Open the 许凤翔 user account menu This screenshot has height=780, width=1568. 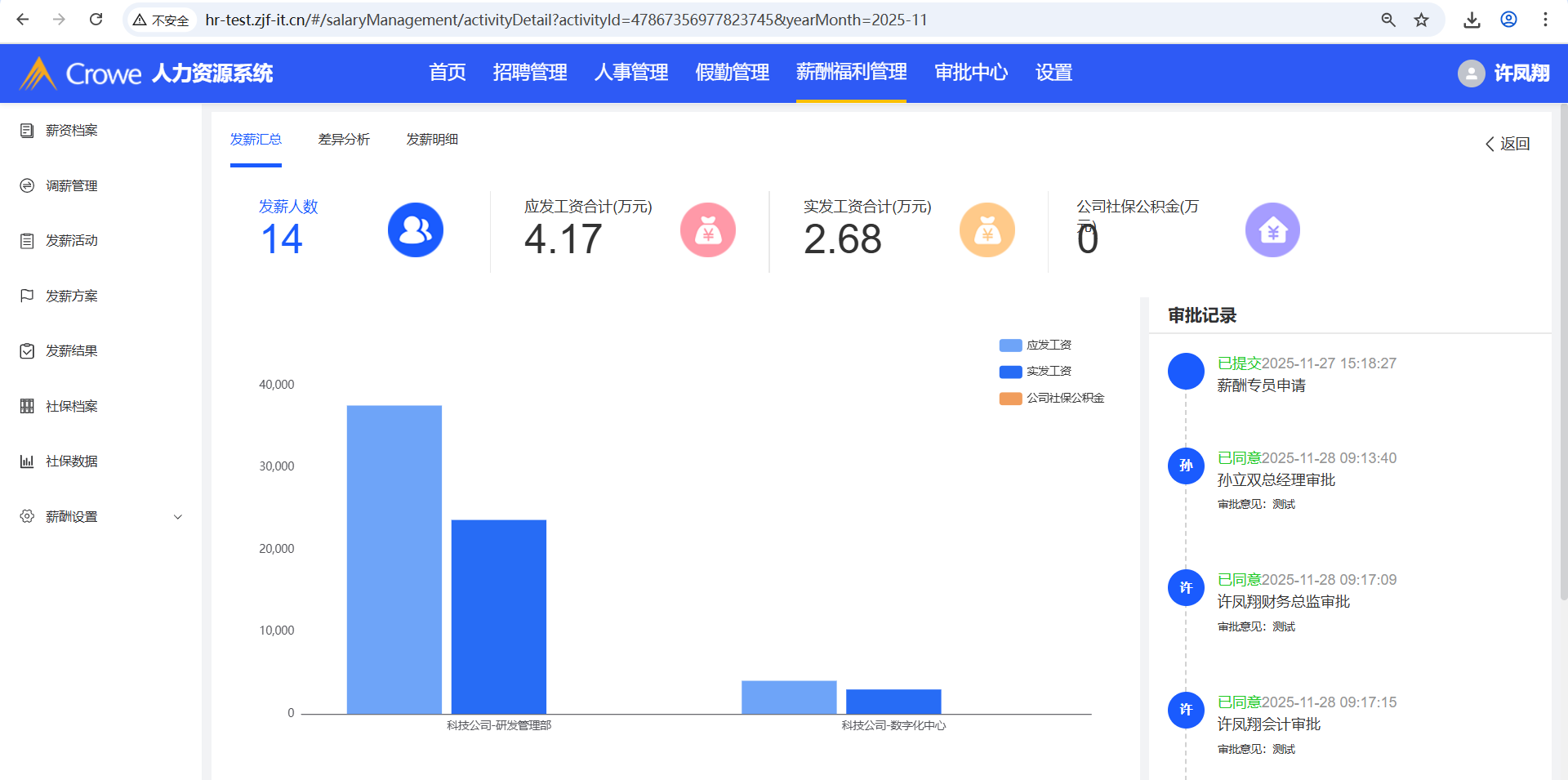1503,74
